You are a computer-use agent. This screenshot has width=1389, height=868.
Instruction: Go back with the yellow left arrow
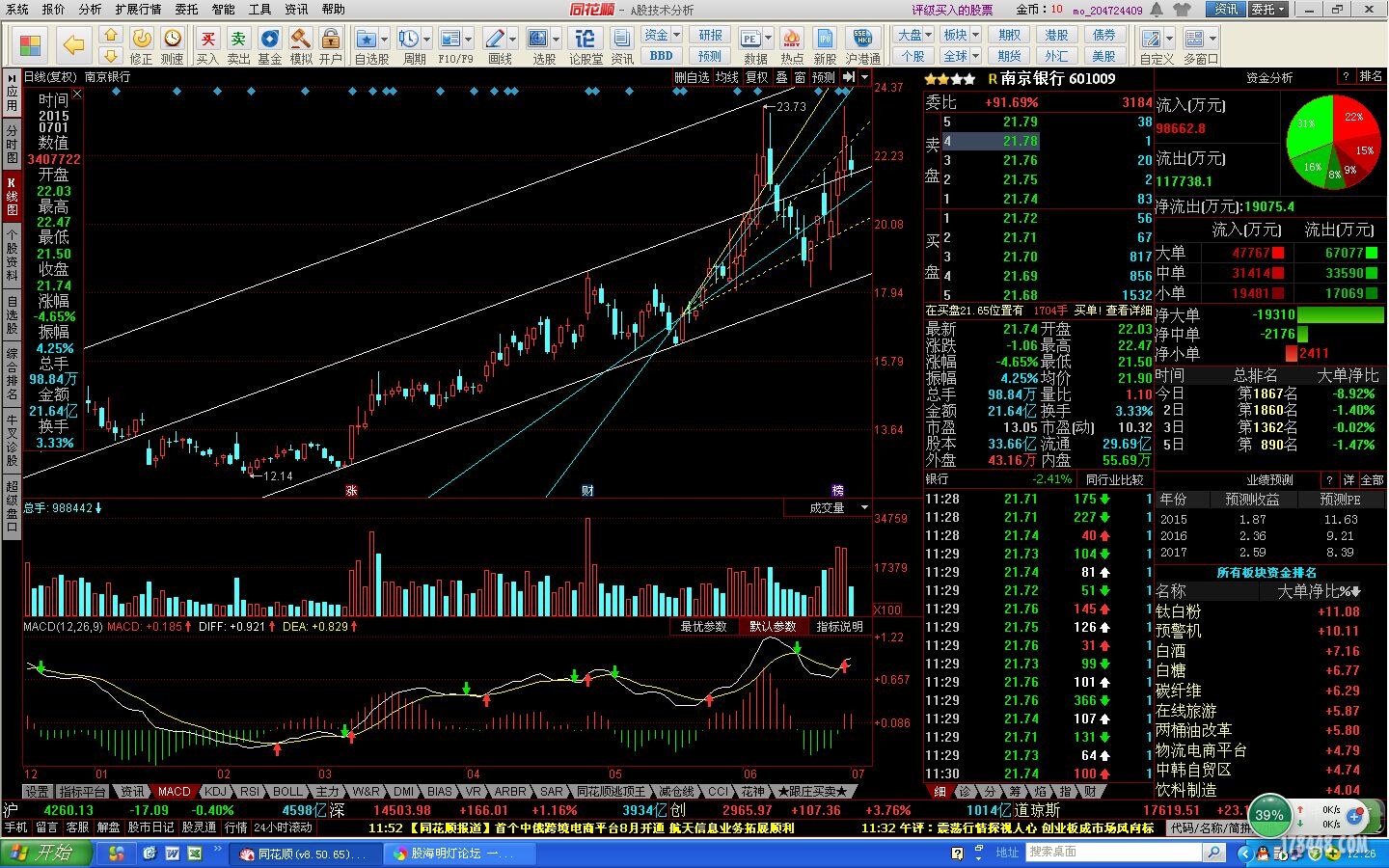tap(73, 44)
